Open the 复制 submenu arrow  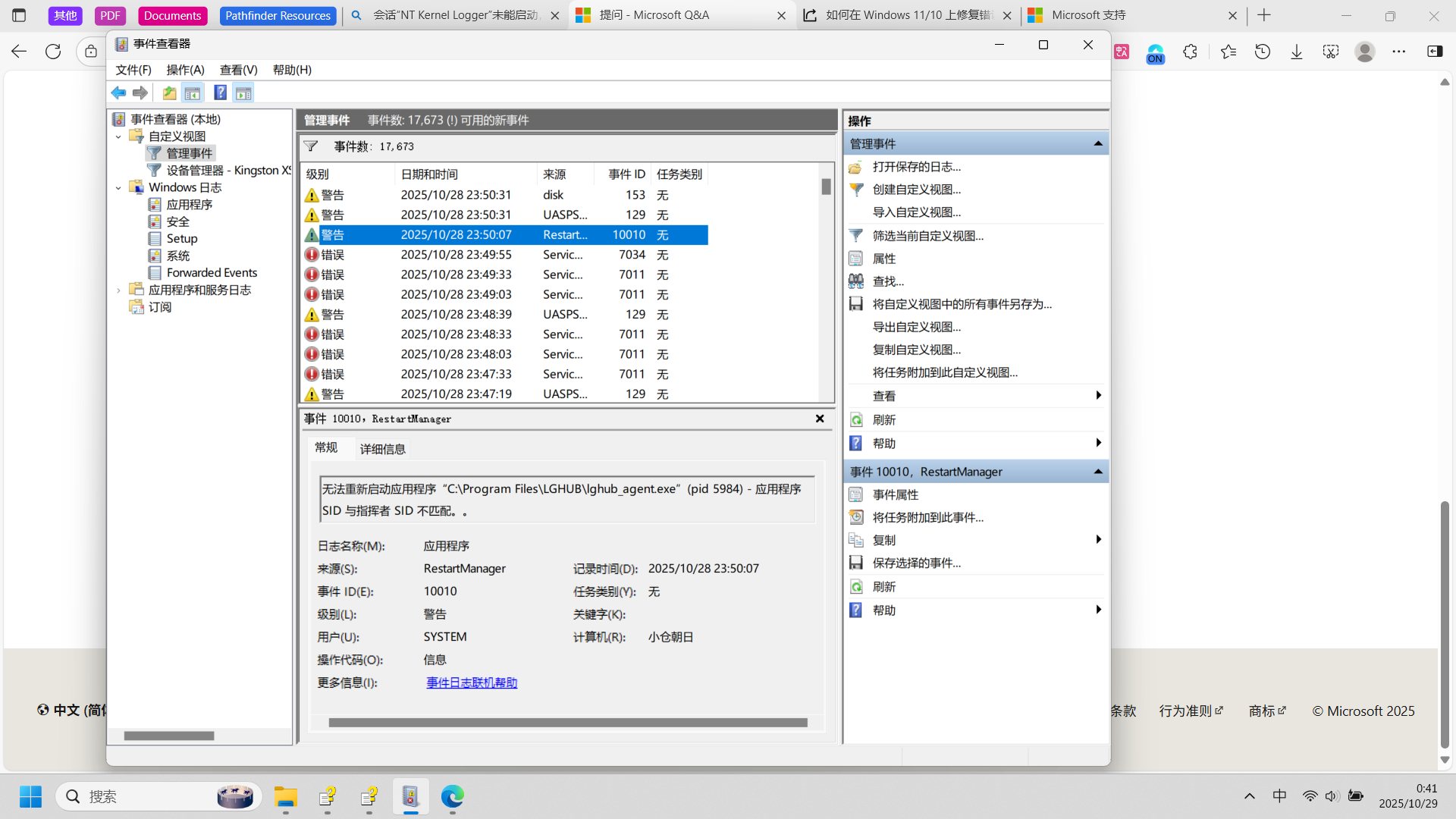[1097, 540]
